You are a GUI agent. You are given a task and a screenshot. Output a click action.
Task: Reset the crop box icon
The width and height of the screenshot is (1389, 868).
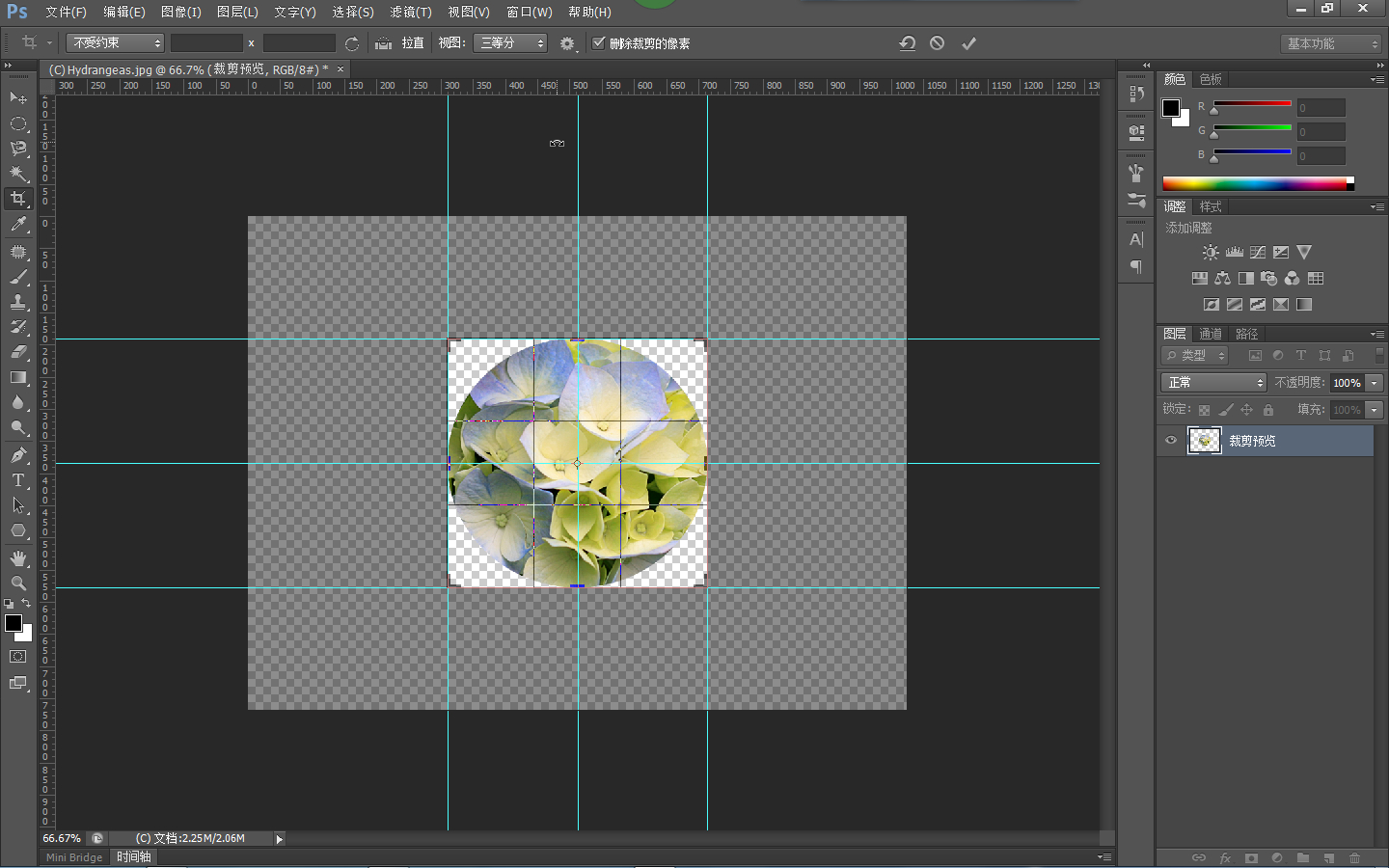(x=907, y=43)
